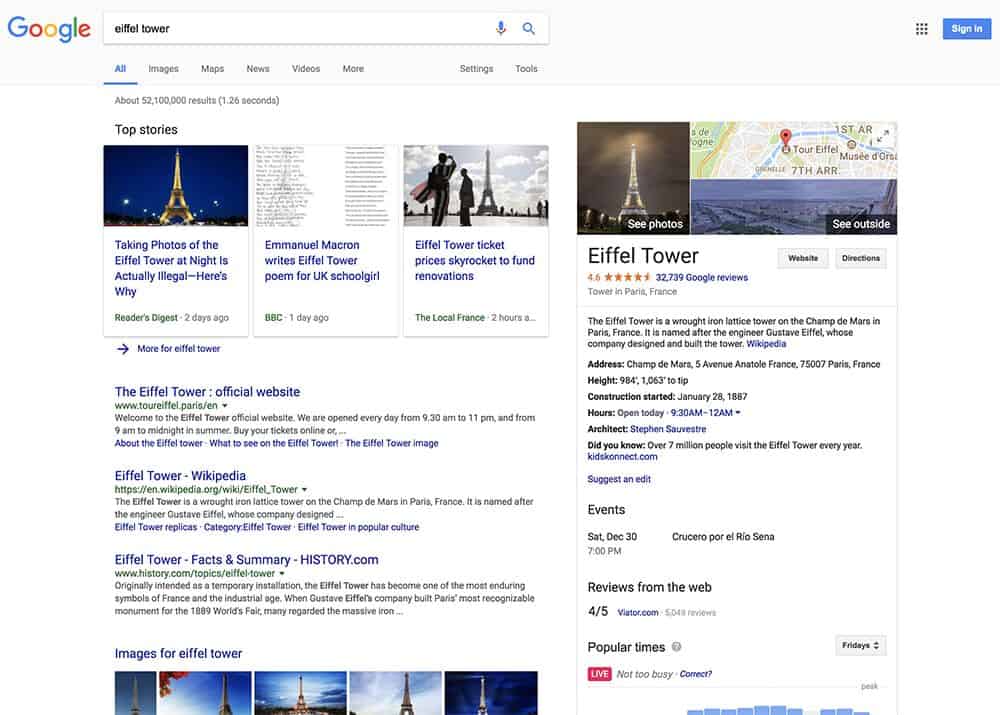
Task: Open Viator.com reviews link
Action: (637, 612)
